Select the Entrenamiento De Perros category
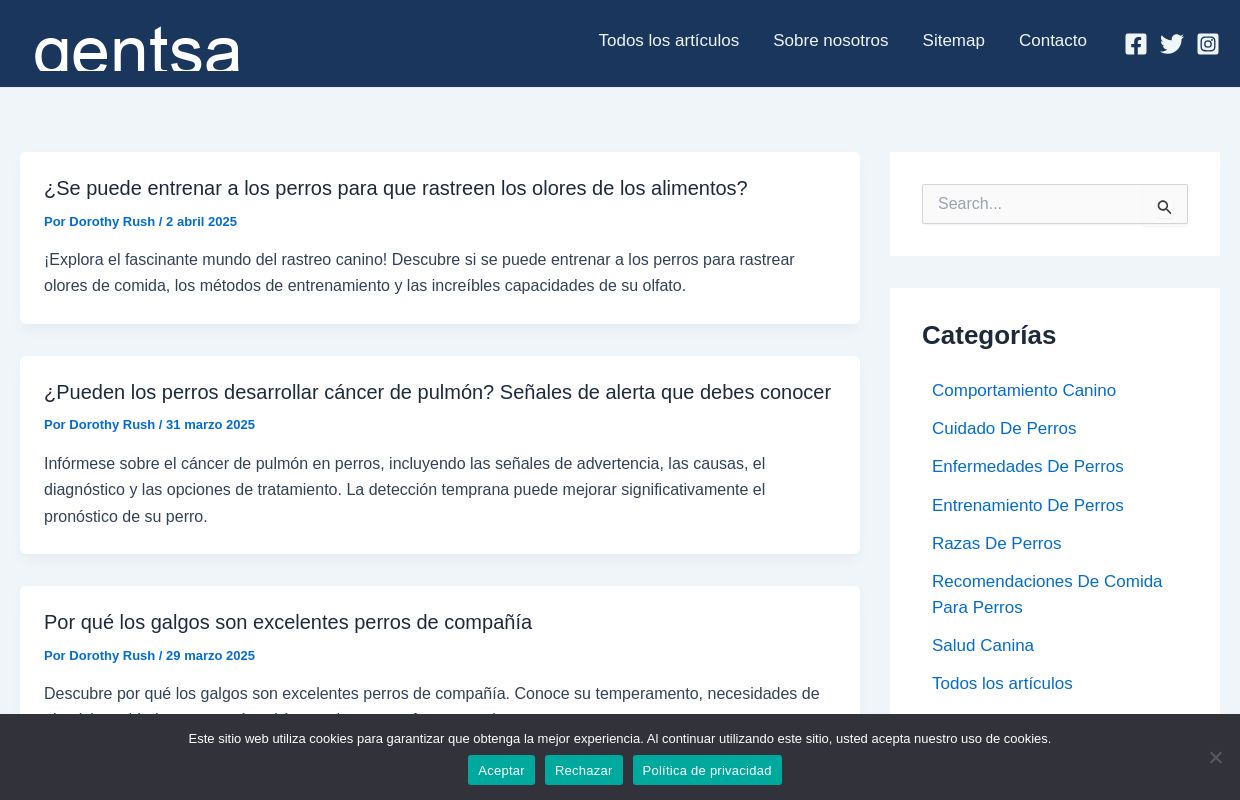1240x800 pixels. pyautogui.click(x=1028, y=506)
